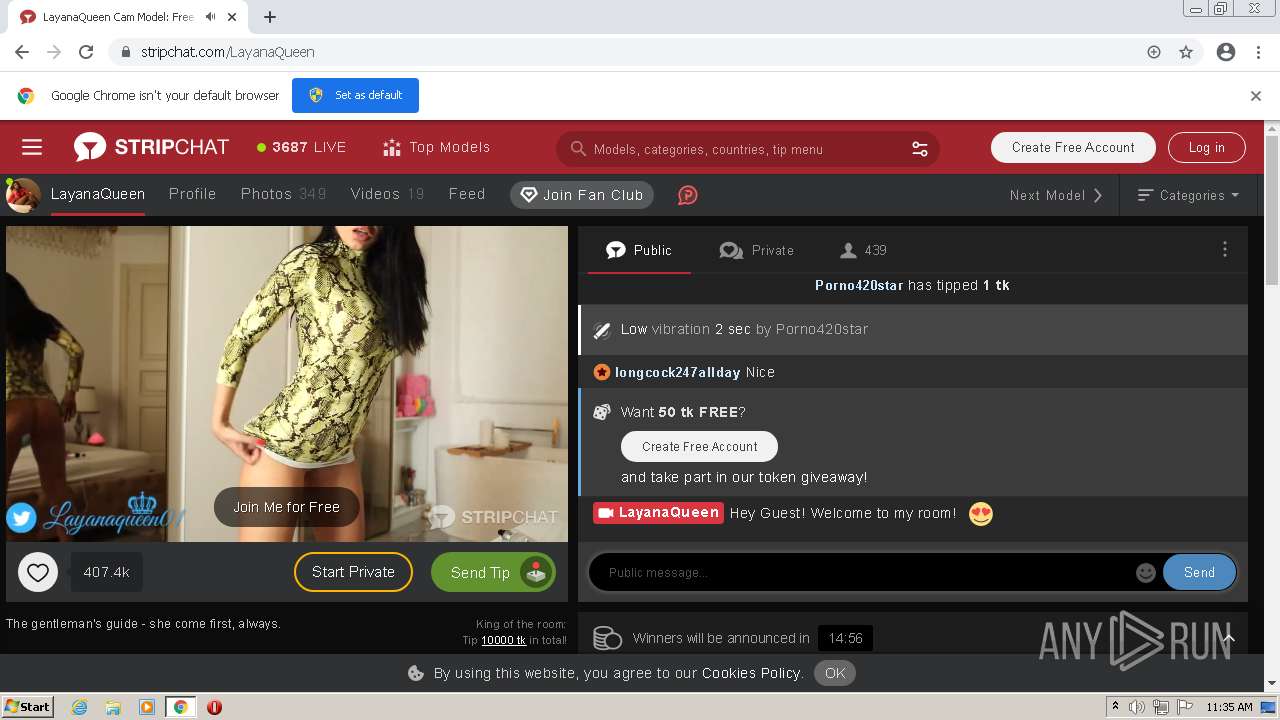The image size is (1280, 720).
Task: Click Set as default button
Action: [x=355, y=95]
